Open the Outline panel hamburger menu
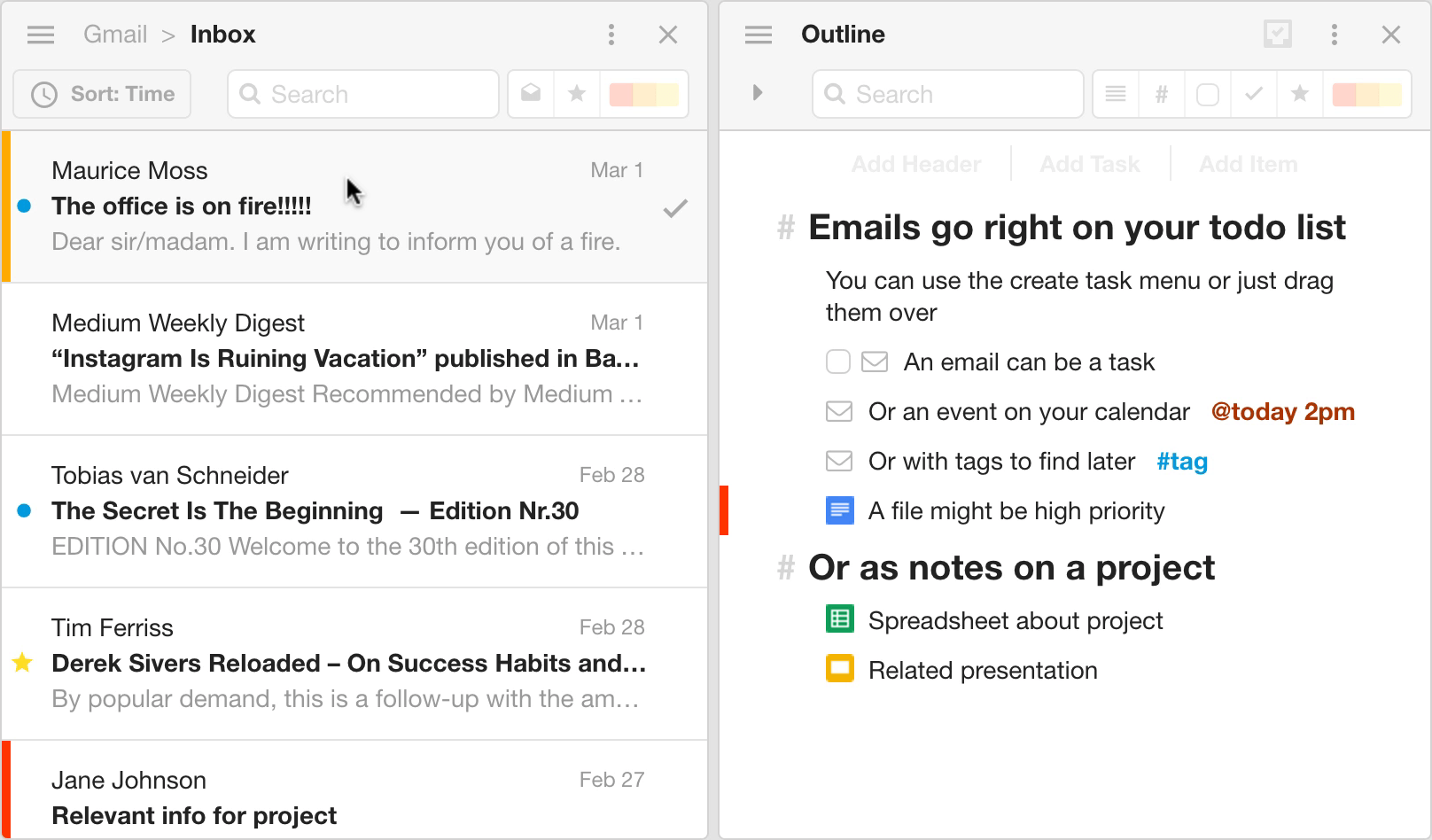1432x840 pixels. (759, 35)
